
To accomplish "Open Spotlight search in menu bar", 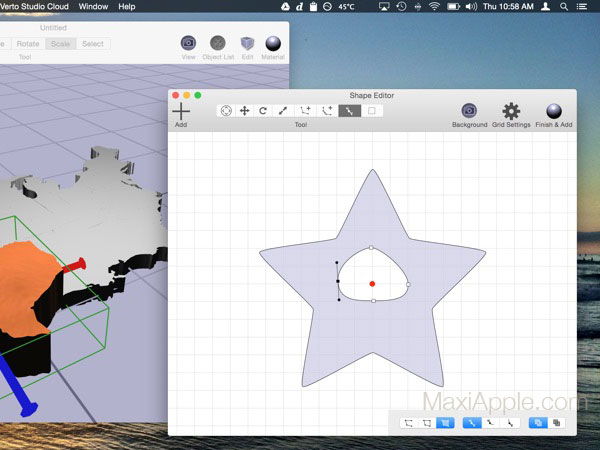I will click(564, 7).
